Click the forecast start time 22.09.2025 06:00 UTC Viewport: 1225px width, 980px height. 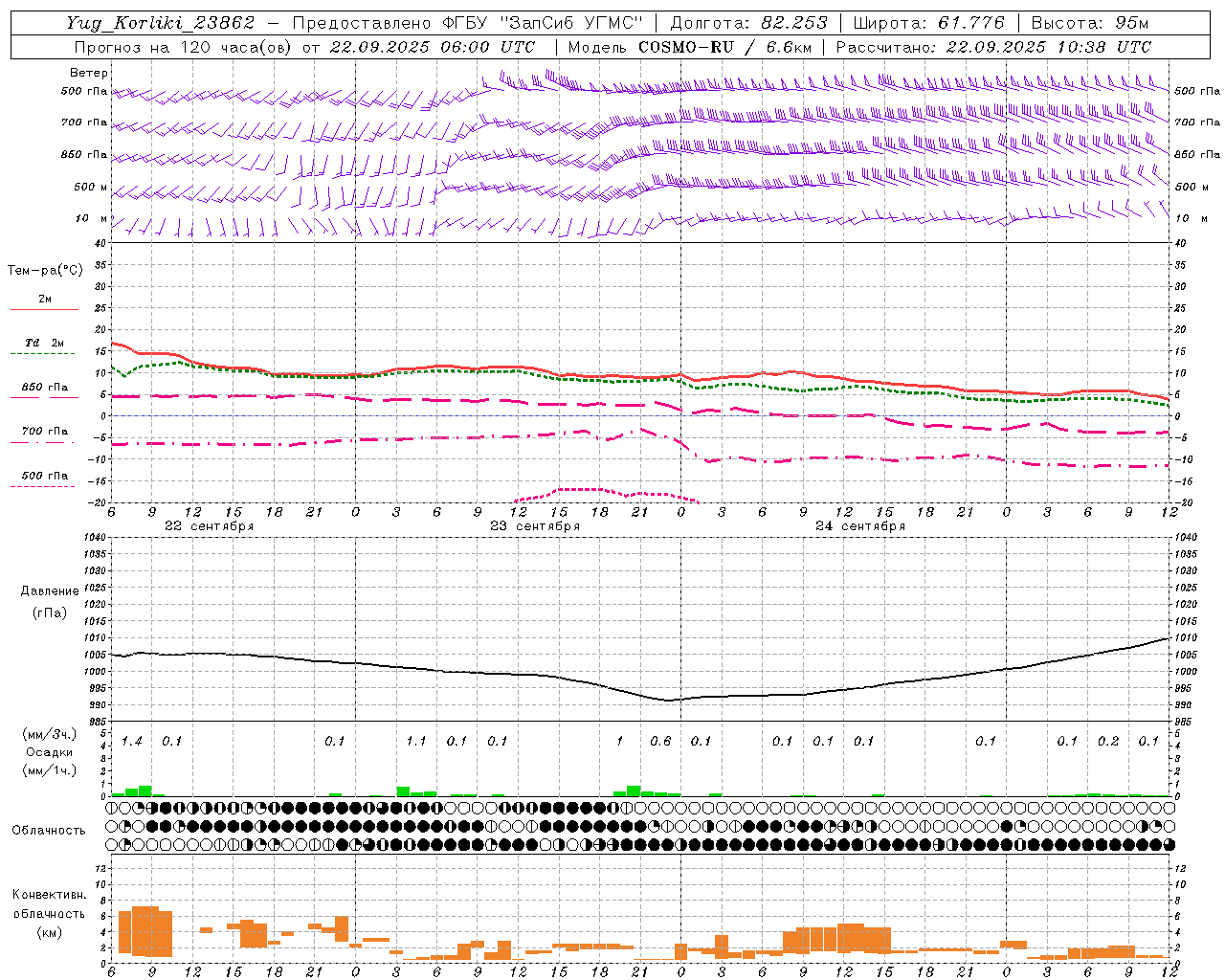(x=433, y=47)
